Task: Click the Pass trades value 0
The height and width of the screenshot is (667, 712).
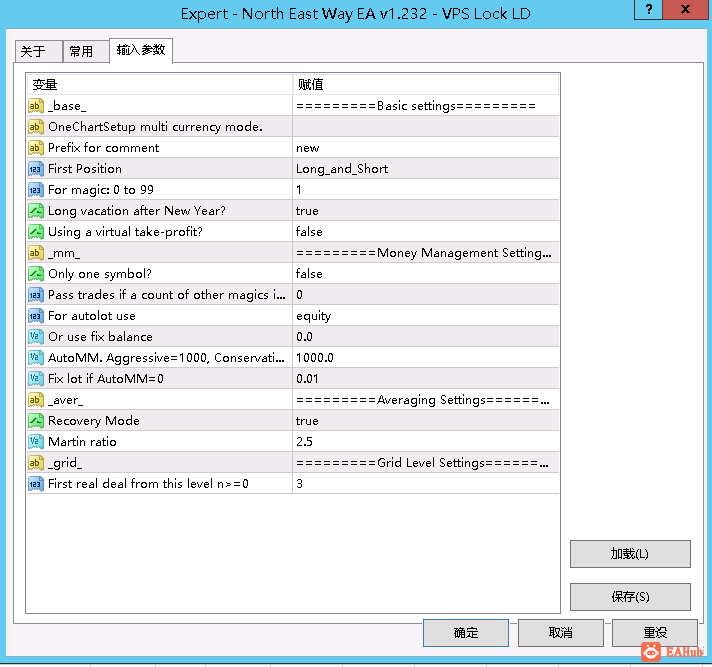Action: point(425,295)
